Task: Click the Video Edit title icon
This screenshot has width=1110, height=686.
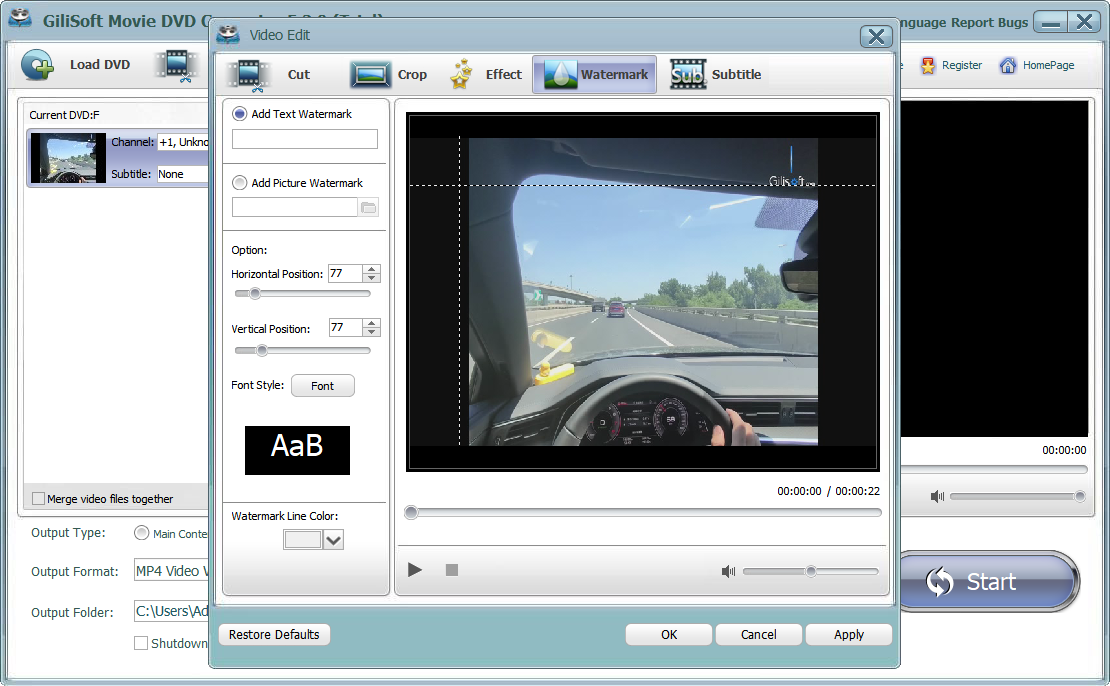Action: (x=228, y=35)
